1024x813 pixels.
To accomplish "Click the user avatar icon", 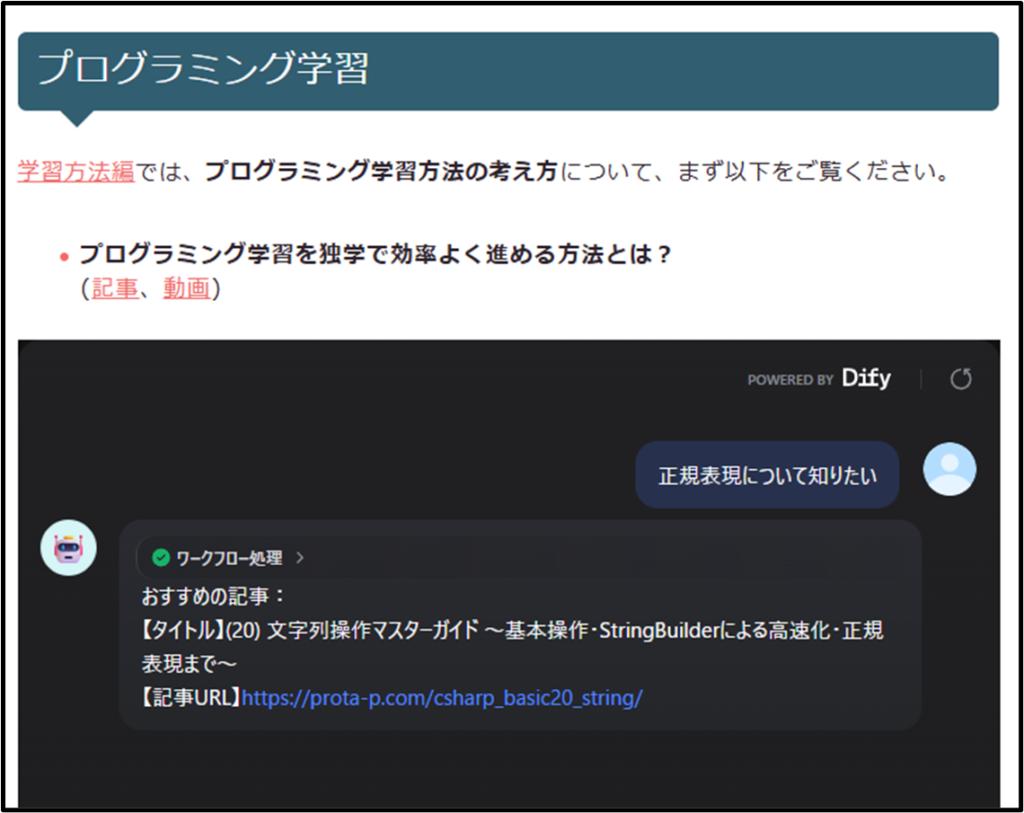I will pos(949,469).
